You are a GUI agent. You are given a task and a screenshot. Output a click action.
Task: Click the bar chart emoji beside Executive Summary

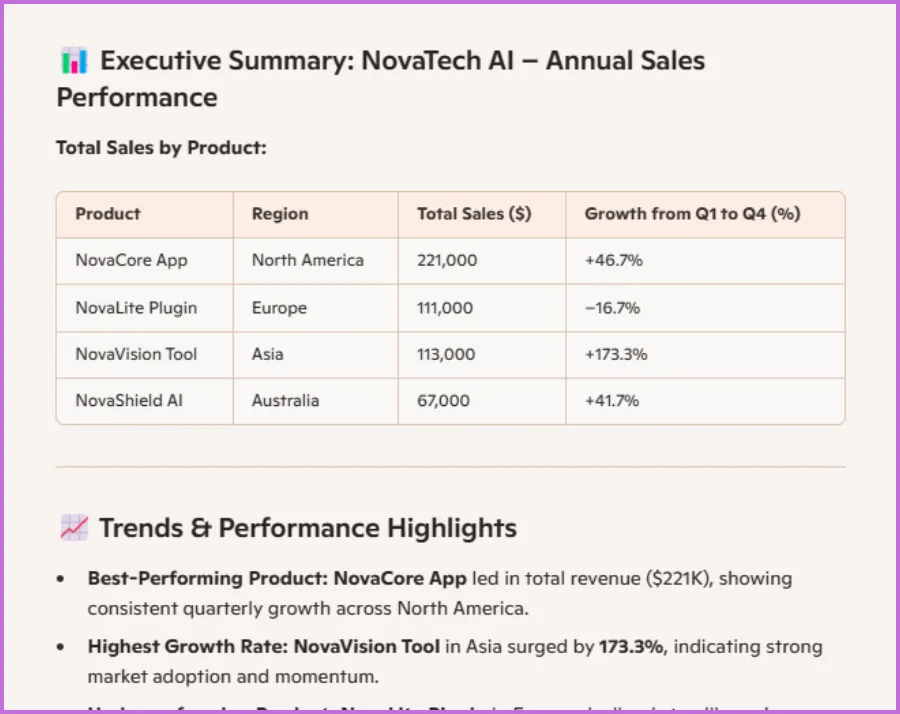click(x=74, y=61)
